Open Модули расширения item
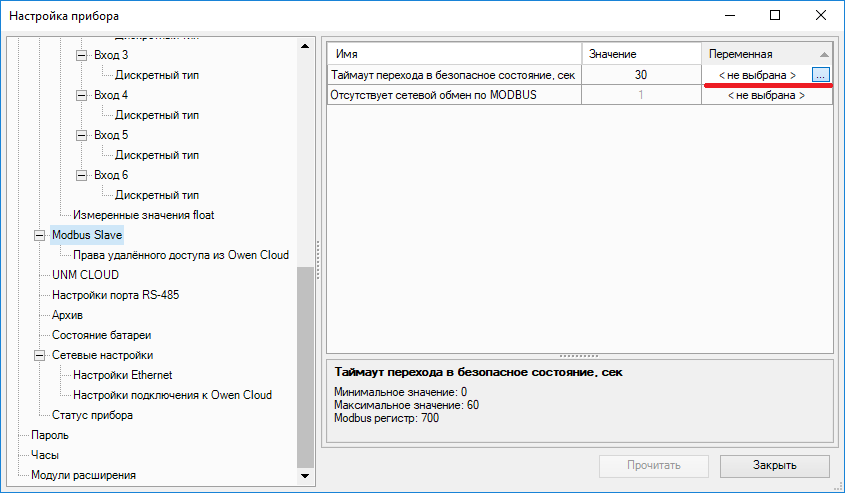Screen dimensions: 845x493 click(83, 475)
